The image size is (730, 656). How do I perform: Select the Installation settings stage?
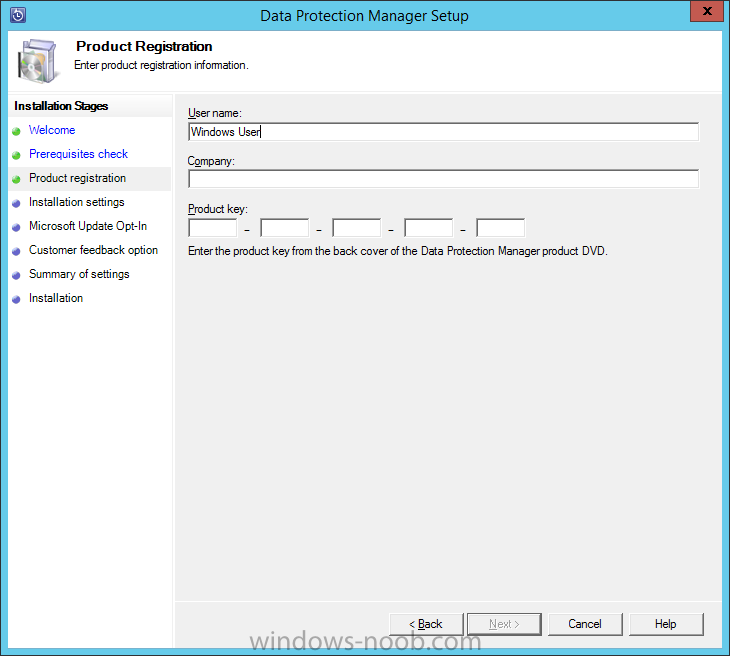point(77,202)
